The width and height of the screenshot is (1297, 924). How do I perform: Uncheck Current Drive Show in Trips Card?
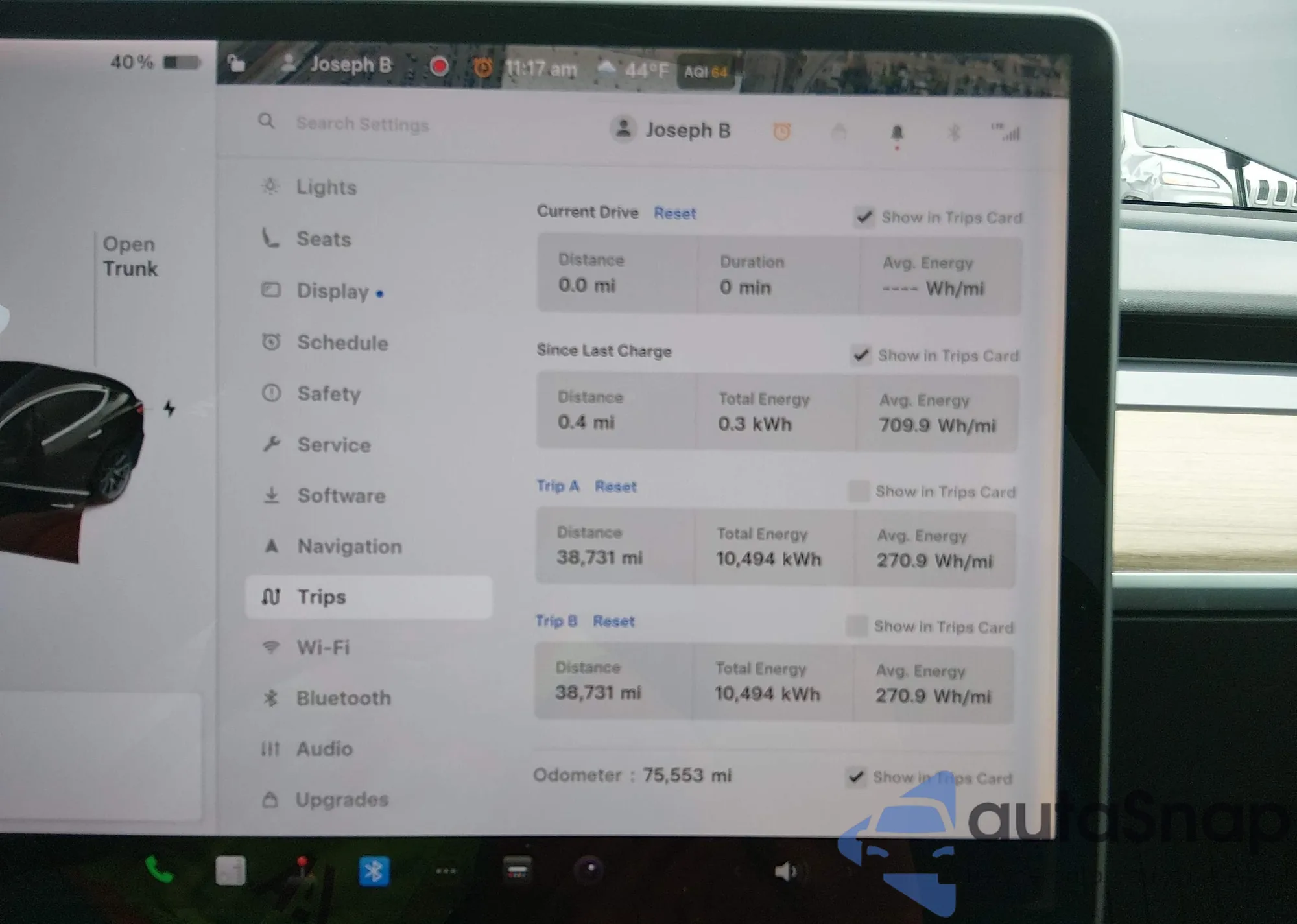(x=864, y=217)
